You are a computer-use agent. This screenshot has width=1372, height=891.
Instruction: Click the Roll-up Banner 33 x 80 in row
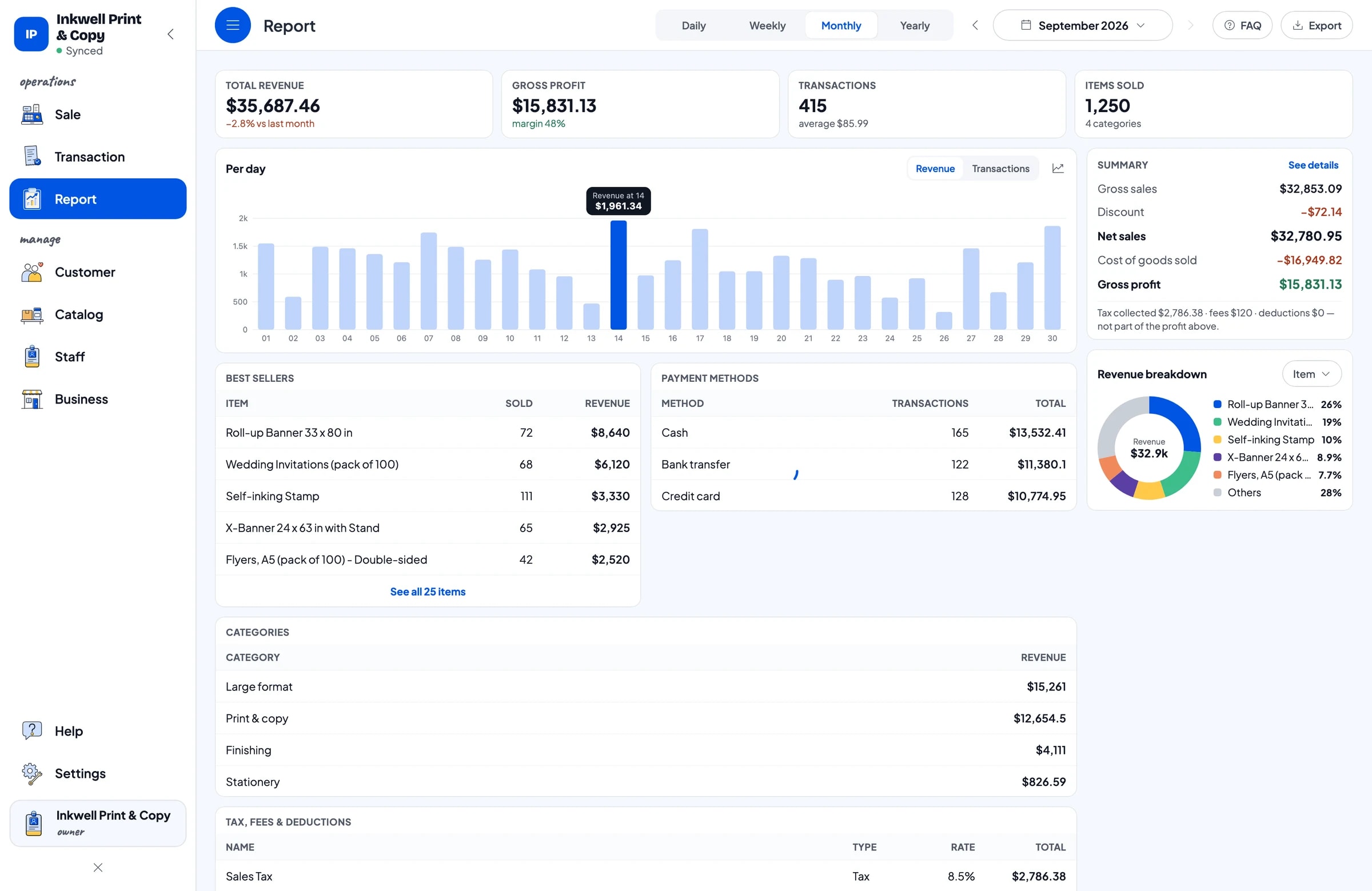pos(428,433)
